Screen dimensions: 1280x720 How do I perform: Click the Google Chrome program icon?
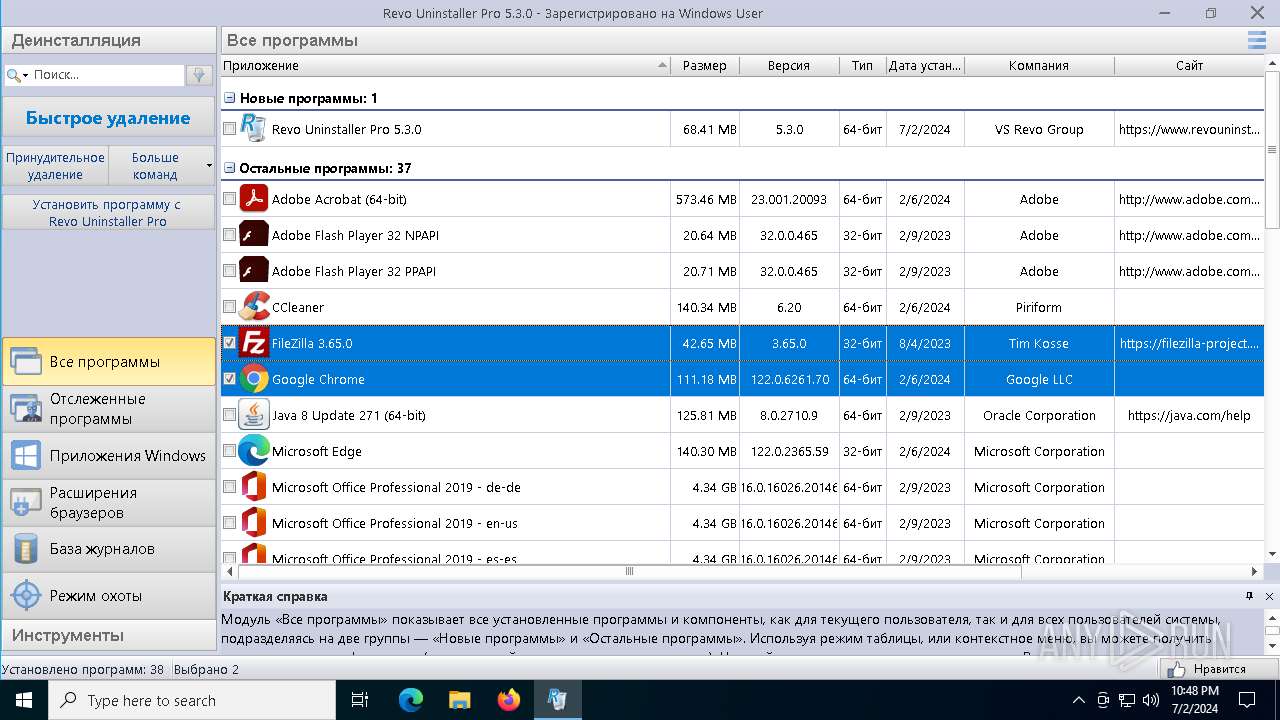(254, 379)
